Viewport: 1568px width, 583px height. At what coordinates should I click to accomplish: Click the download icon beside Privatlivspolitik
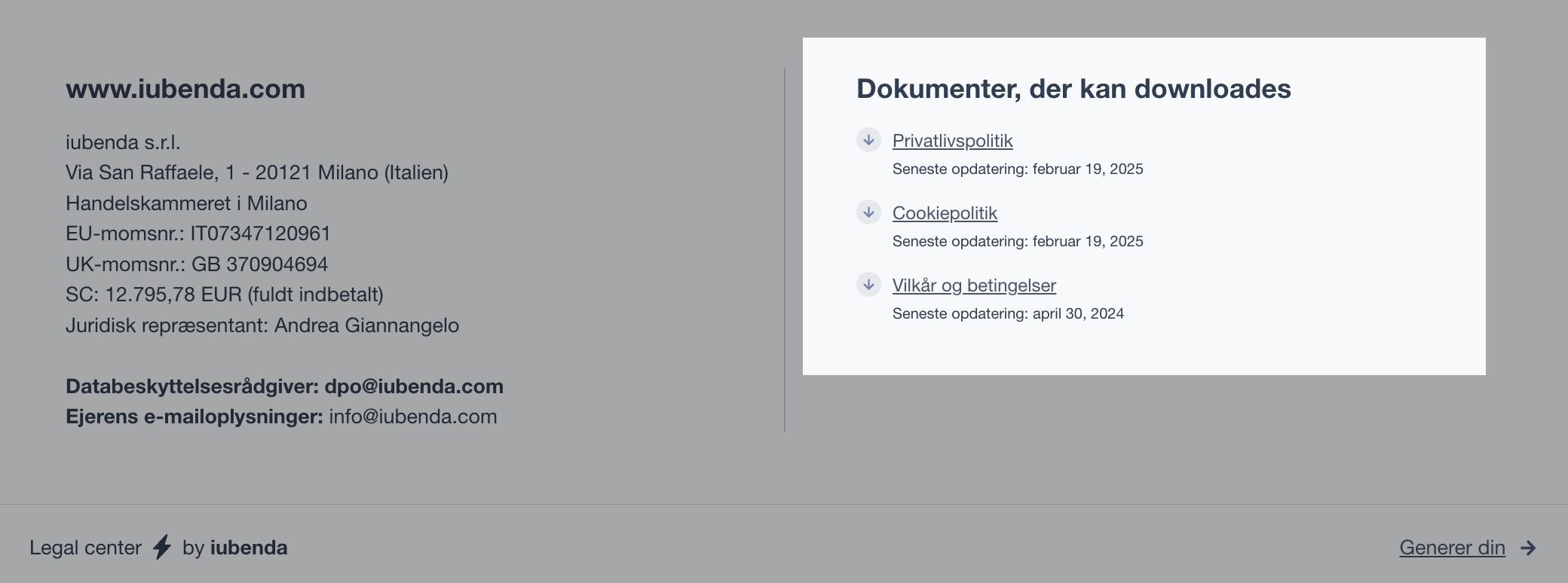[868, 140]
